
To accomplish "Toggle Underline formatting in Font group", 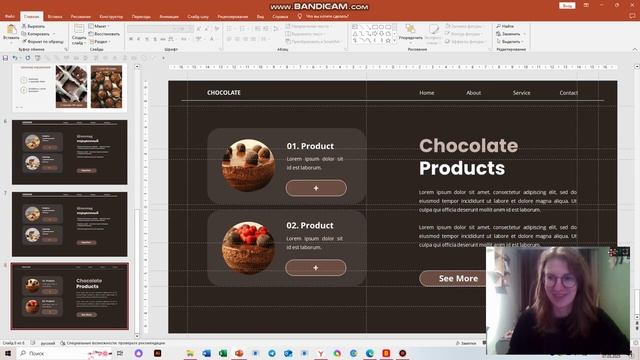I will pyautogui.click(x=147, y=39).
